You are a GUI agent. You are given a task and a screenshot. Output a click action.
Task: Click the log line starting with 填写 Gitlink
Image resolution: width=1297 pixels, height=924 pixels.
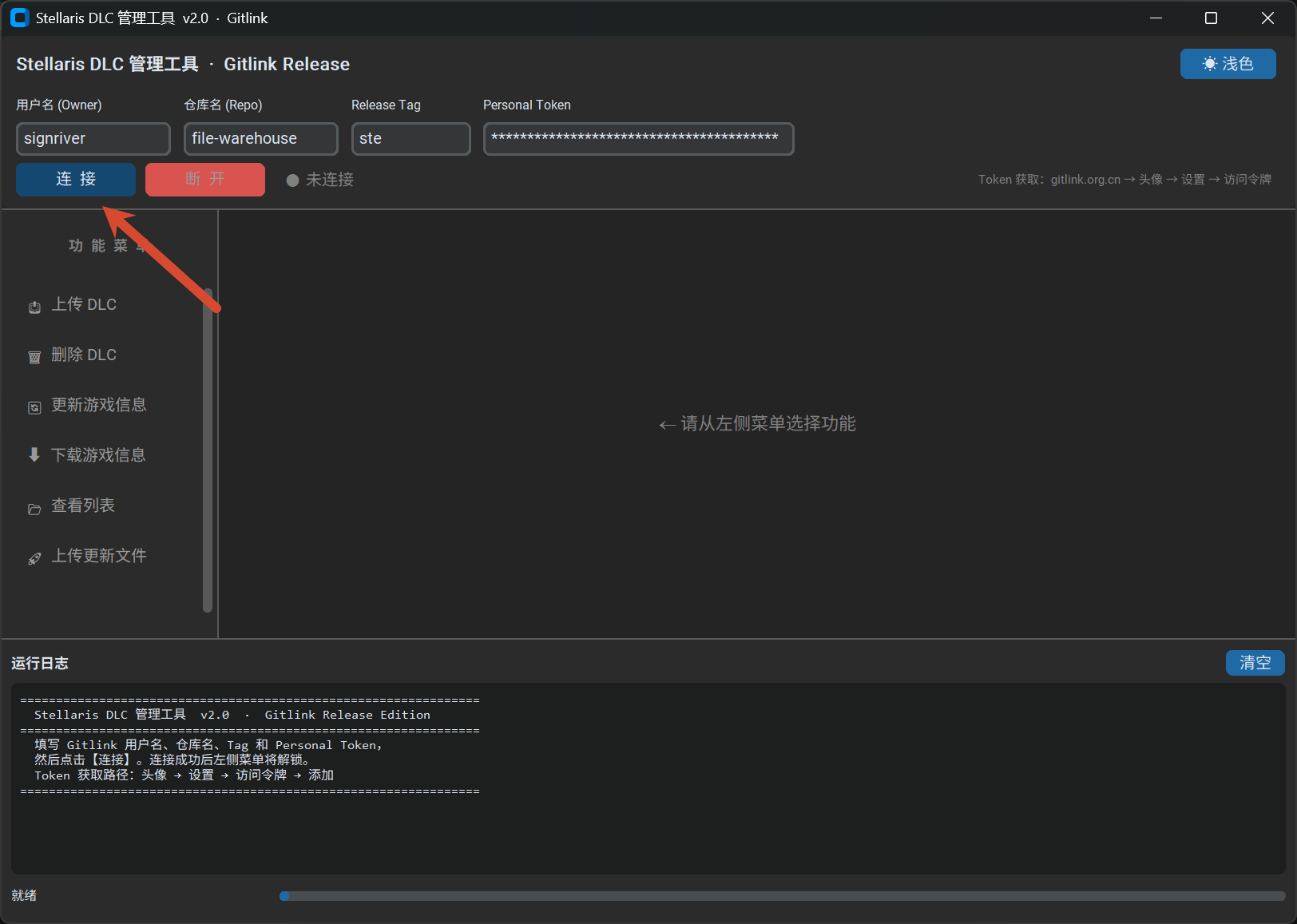tap(208, 745)
